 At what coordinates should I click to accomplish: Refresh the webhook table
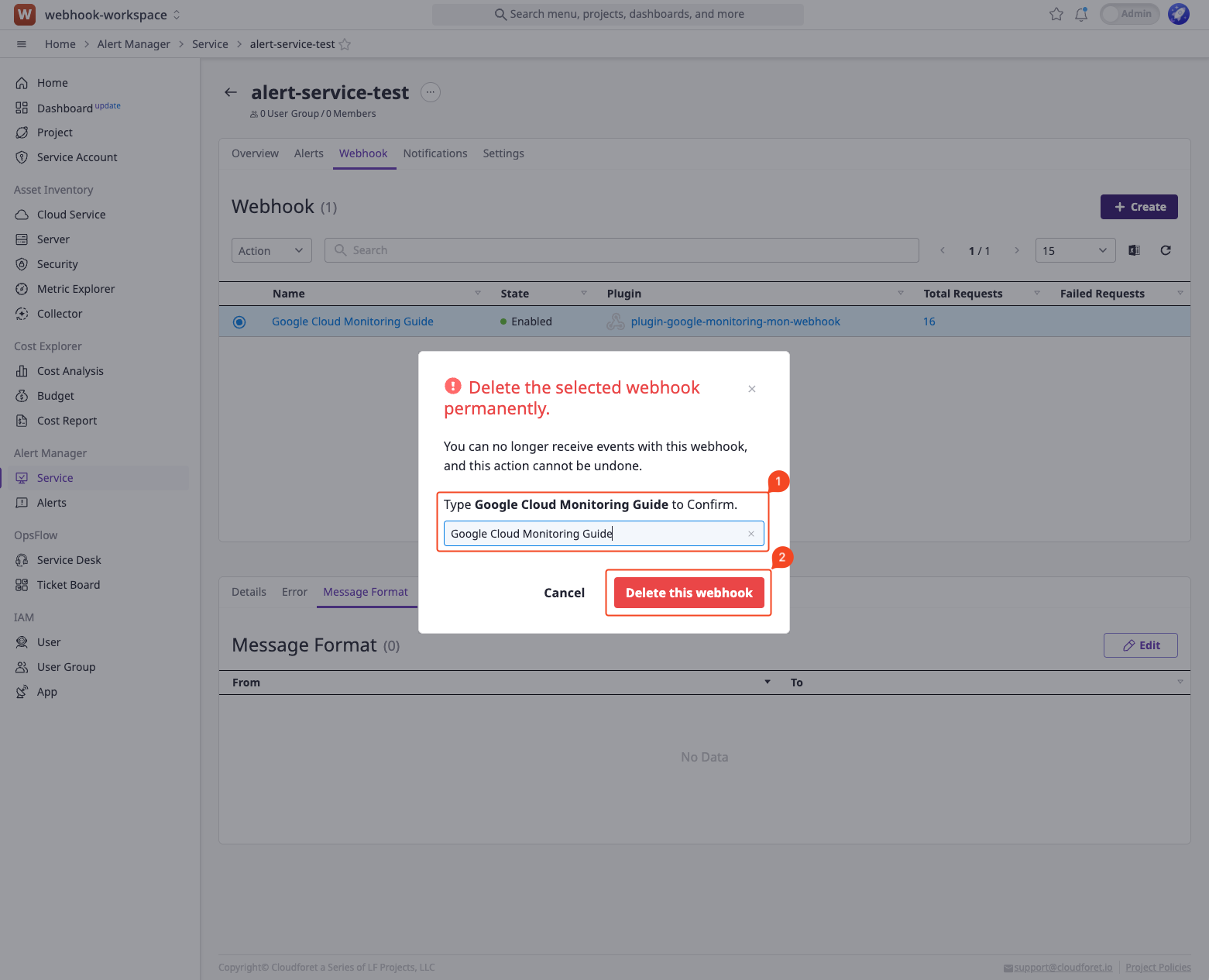coord(1166,250)
